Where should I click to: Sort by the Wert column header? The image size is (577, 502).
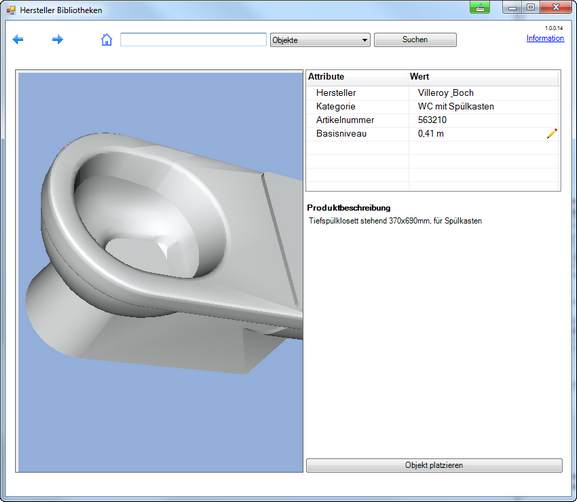pos(484,77)
